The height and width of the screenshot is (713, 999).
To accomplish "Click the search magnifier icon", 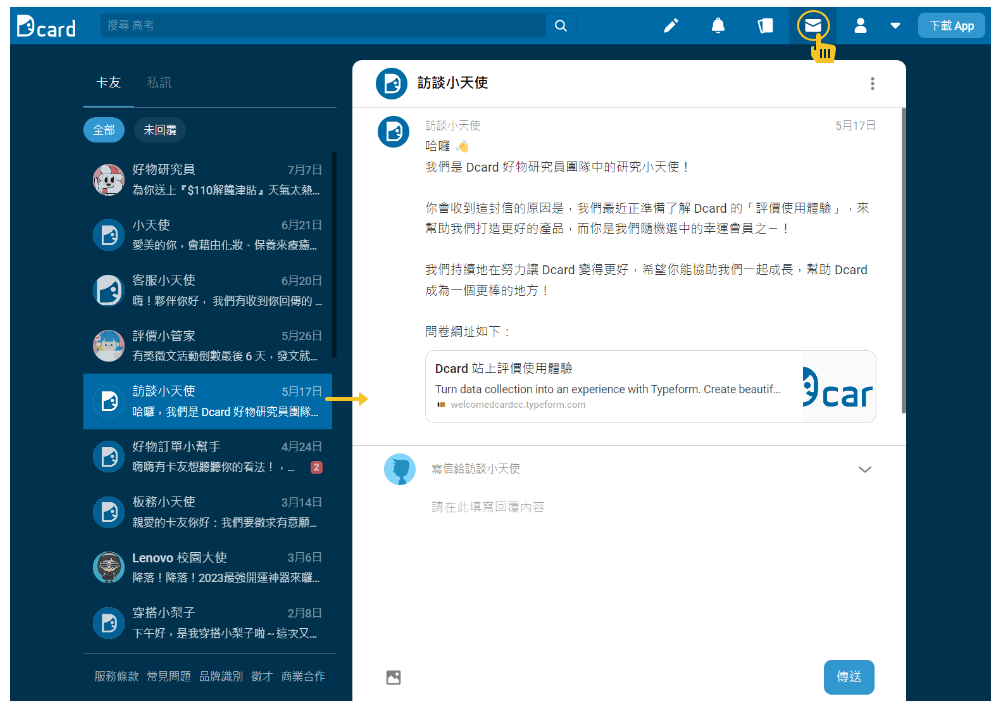I will pyautogui.click(x=560, y=25).
